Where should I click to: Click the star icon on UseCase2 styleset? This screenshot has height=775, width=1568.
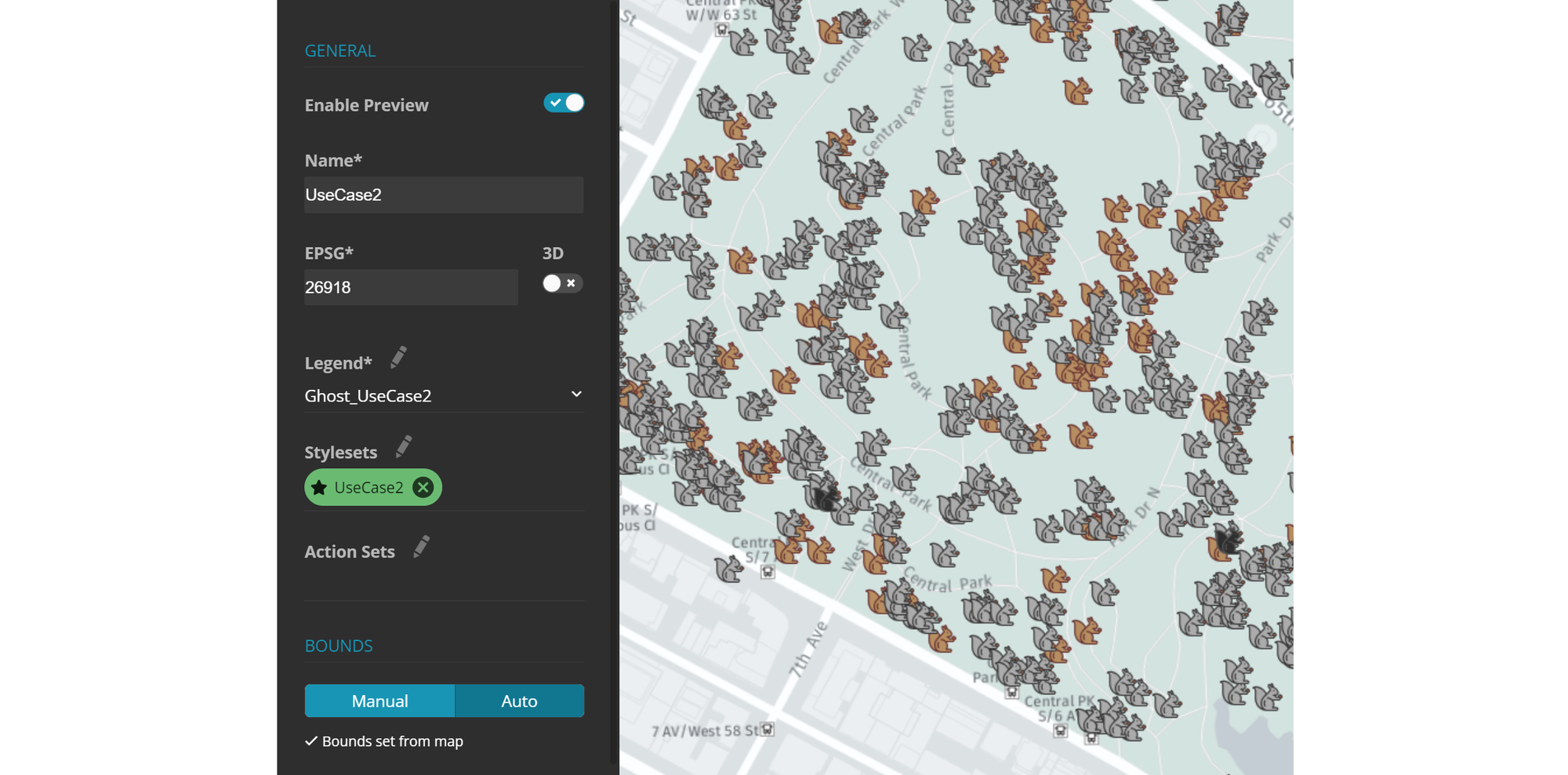(319, 487)
